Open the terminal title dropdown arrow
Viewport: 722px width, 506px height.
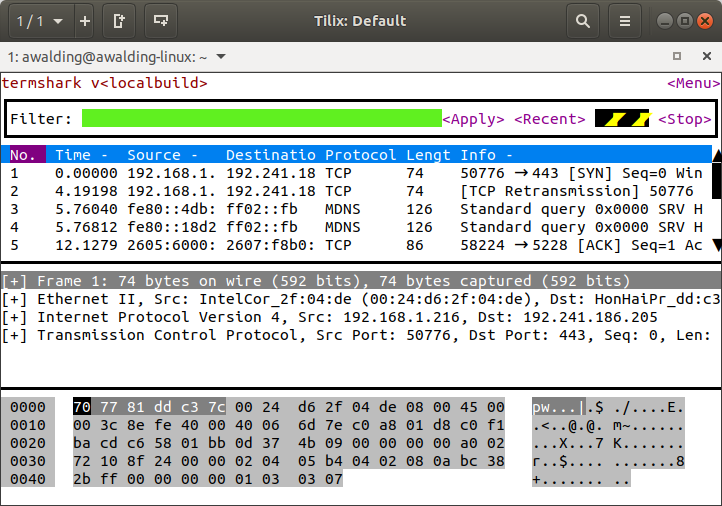coord(221,57)
